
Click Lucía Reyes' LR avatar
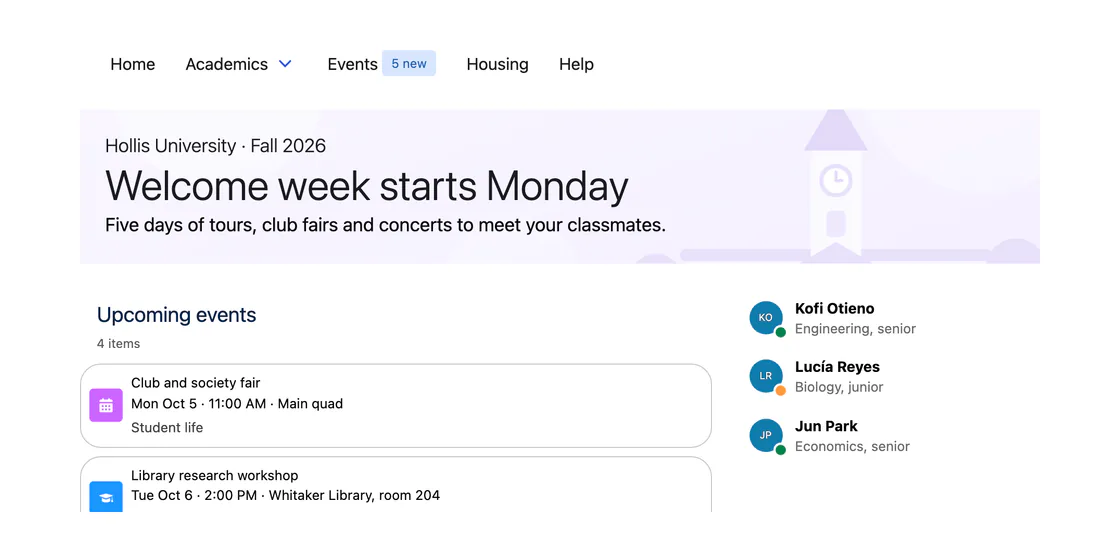pos(766,376)
